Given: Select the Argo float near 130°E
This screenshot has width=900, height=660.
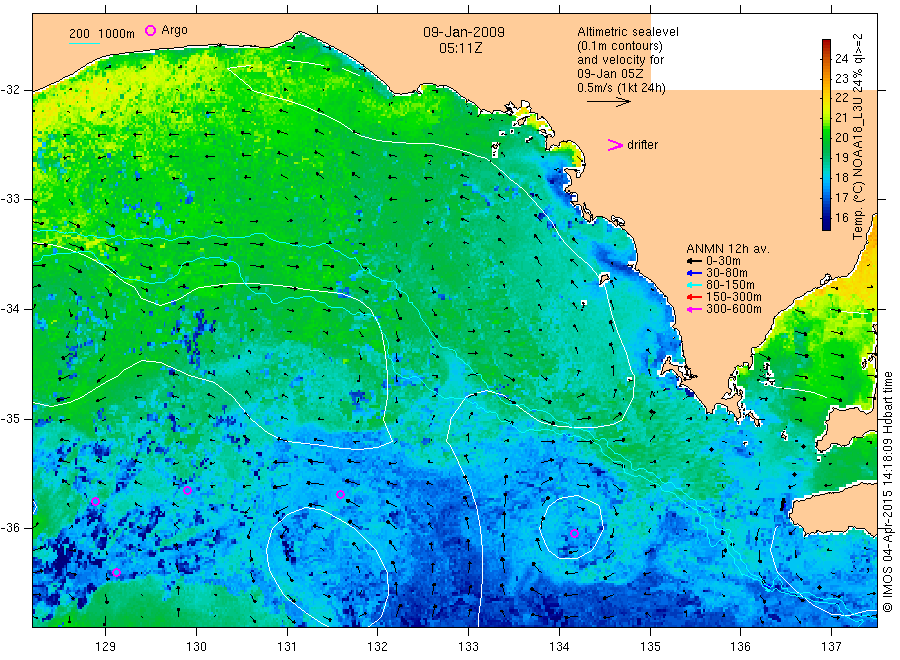Looking at the screenshot, I should [x=187, y=490].
